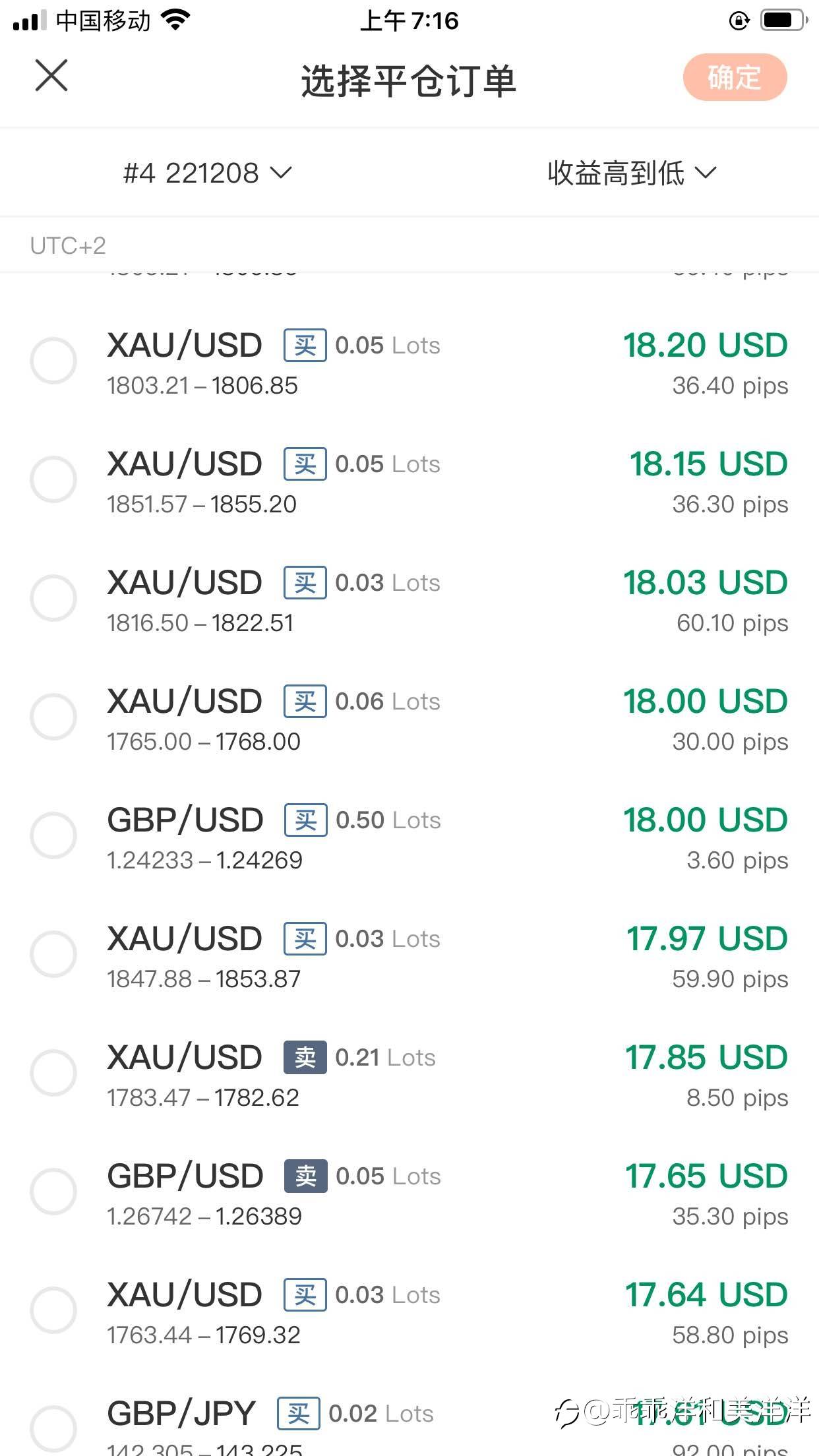The width and height of the screenshot is (819, 1456).
Task: Tap the battery icon in the status bar
Action: click(x=784, y=20)
